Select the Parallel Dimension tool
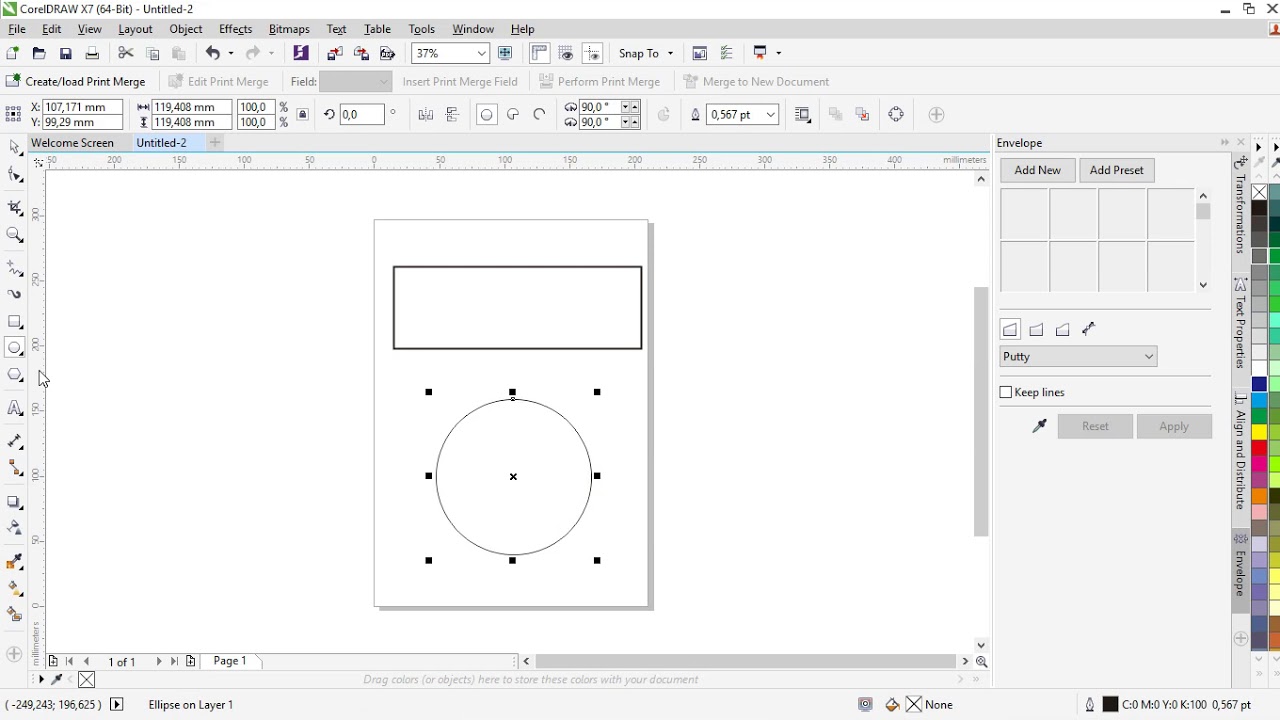This screenshot has height=720, width=1280. coord(15,441)
